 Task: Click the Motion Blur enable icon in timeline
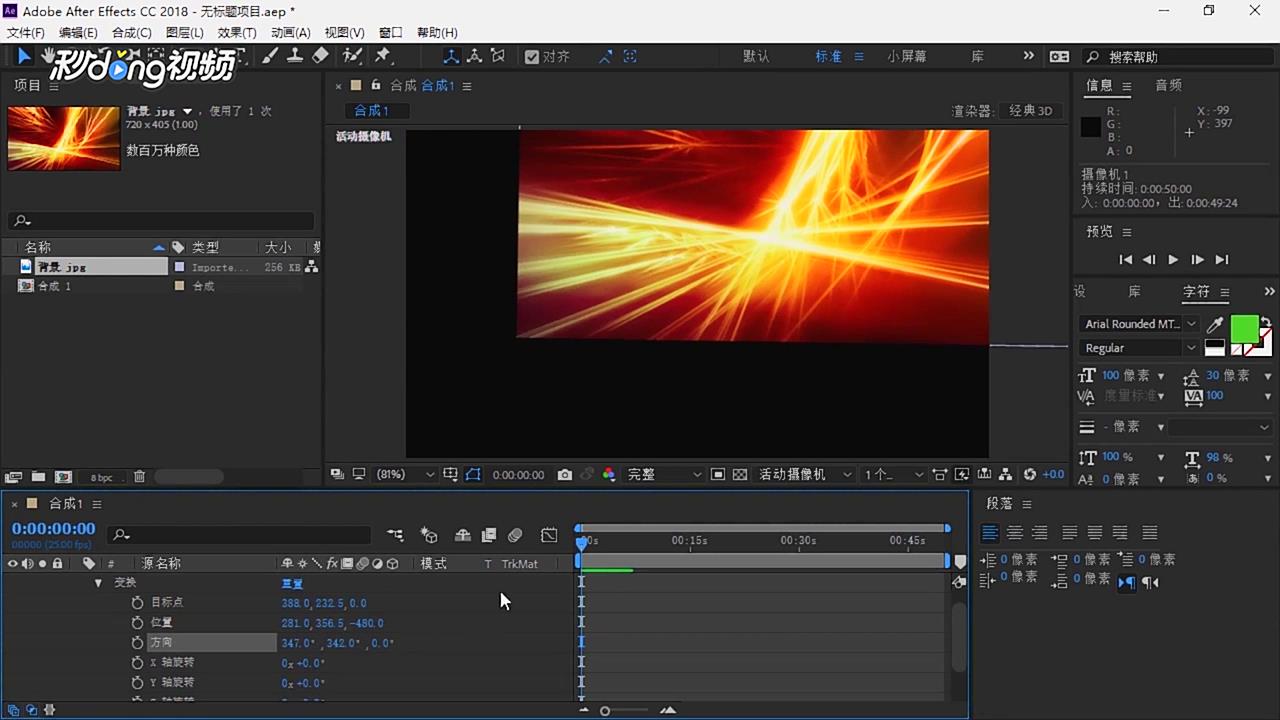[x=515, y=535]
